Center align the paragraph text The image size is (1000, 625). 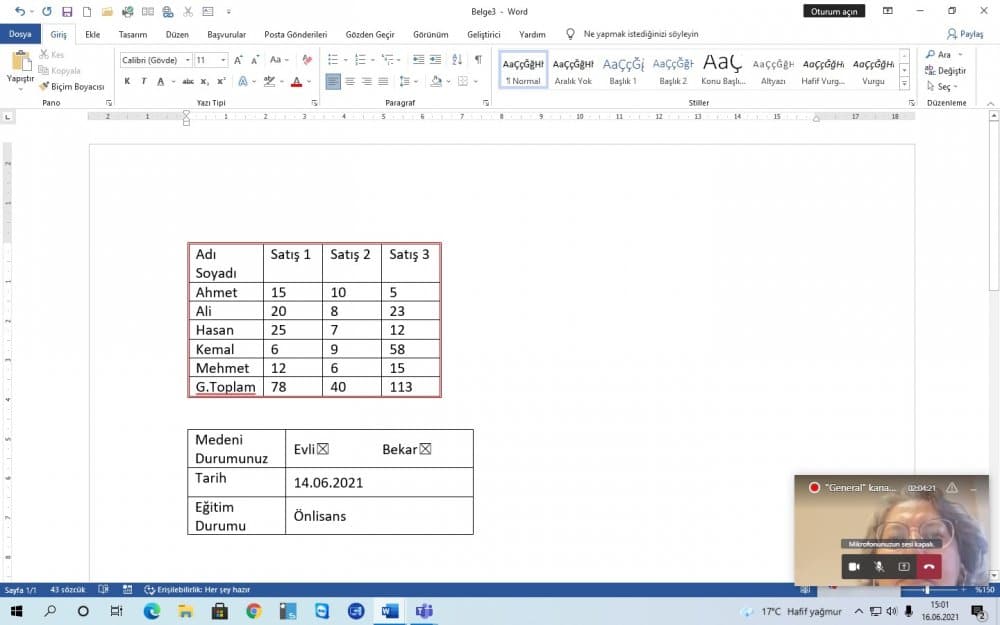click(x=349, y=81)
